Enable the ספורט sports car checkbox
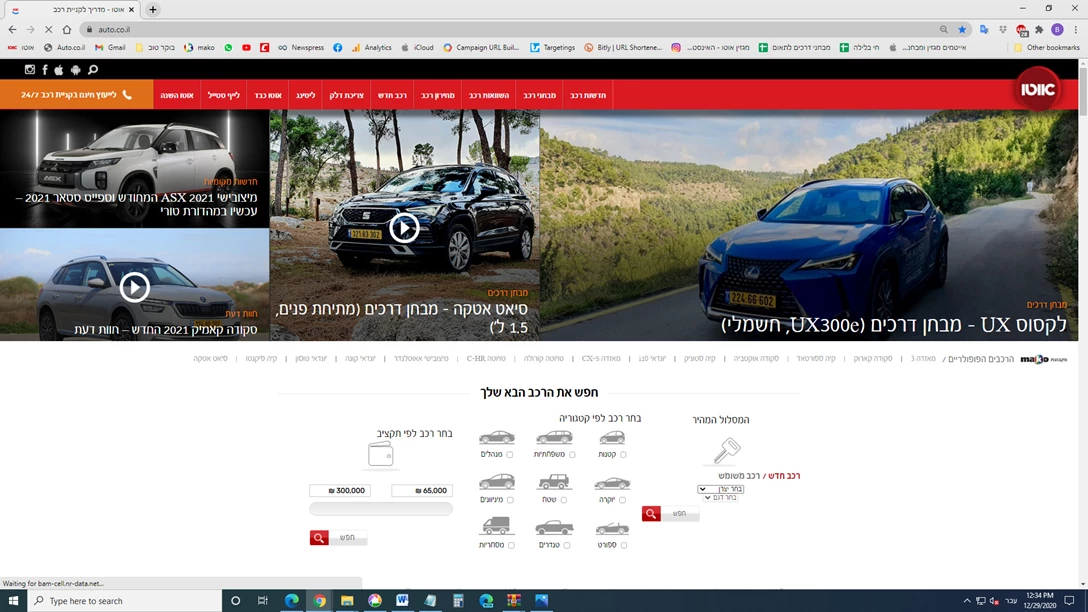 click(x=623, y=545)
